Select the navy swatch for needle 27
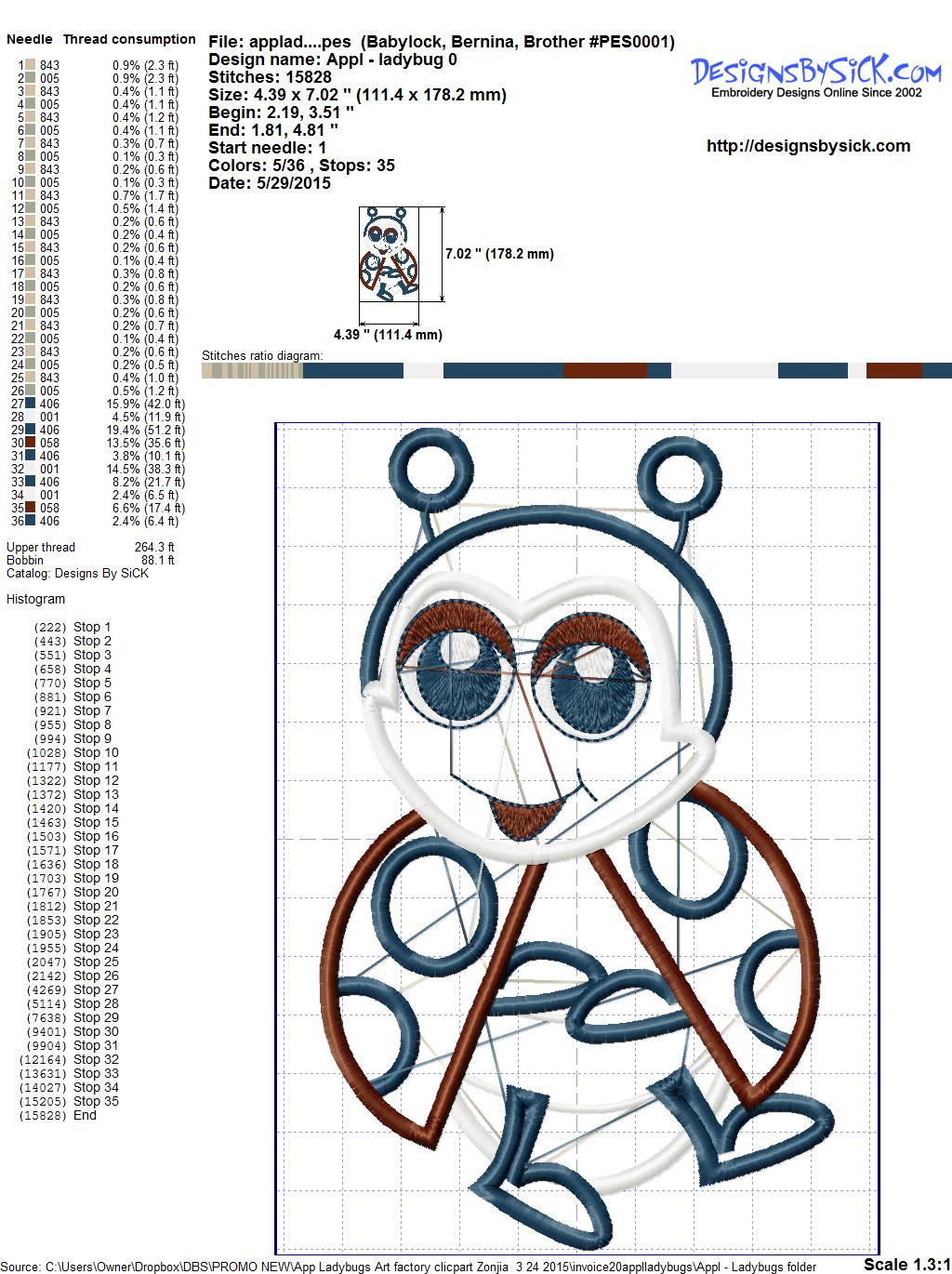The image size is (952, 1274). [31, 404]
